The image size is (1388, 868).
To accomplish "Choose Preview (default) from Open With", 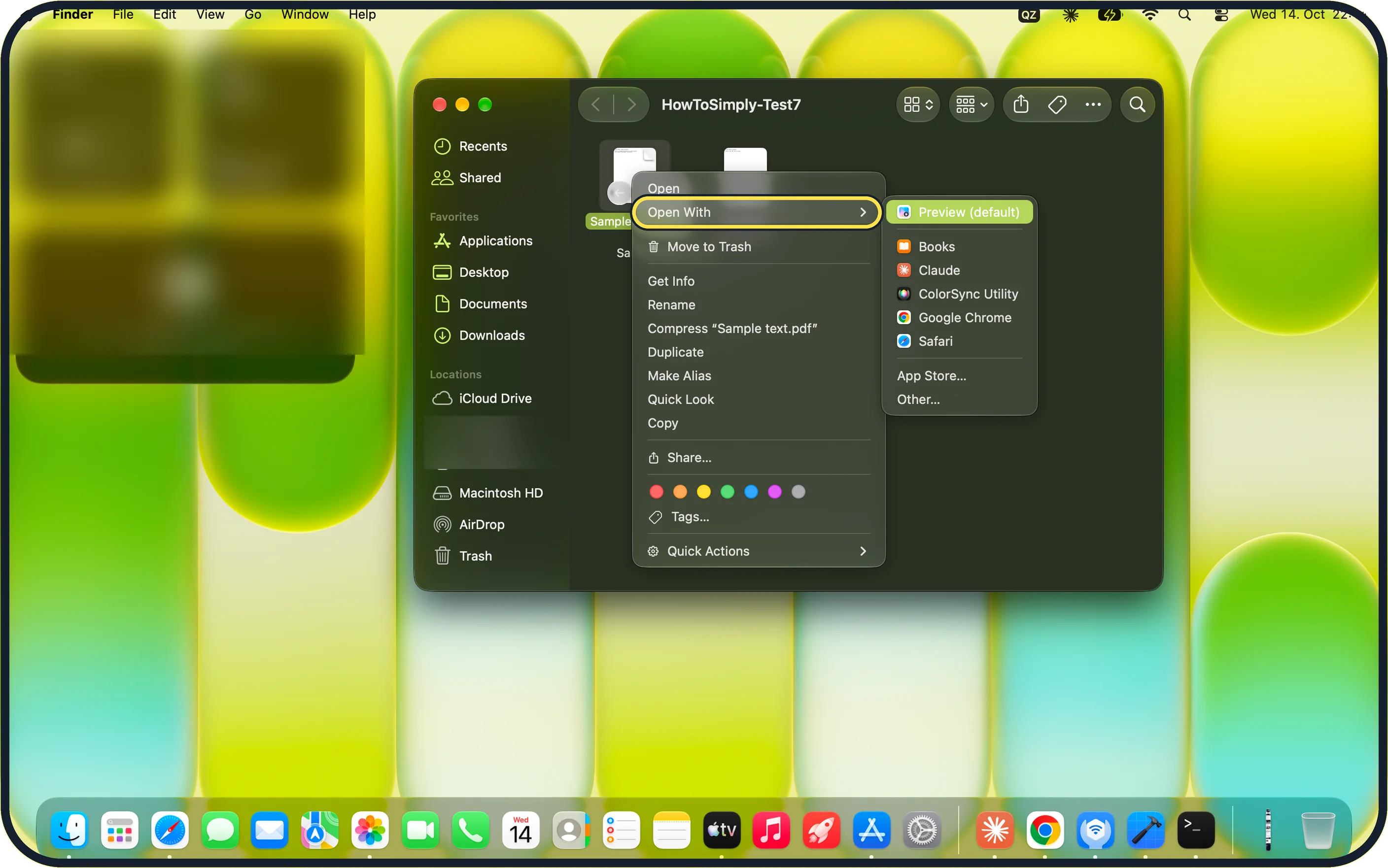I will (x=959, y=212).
